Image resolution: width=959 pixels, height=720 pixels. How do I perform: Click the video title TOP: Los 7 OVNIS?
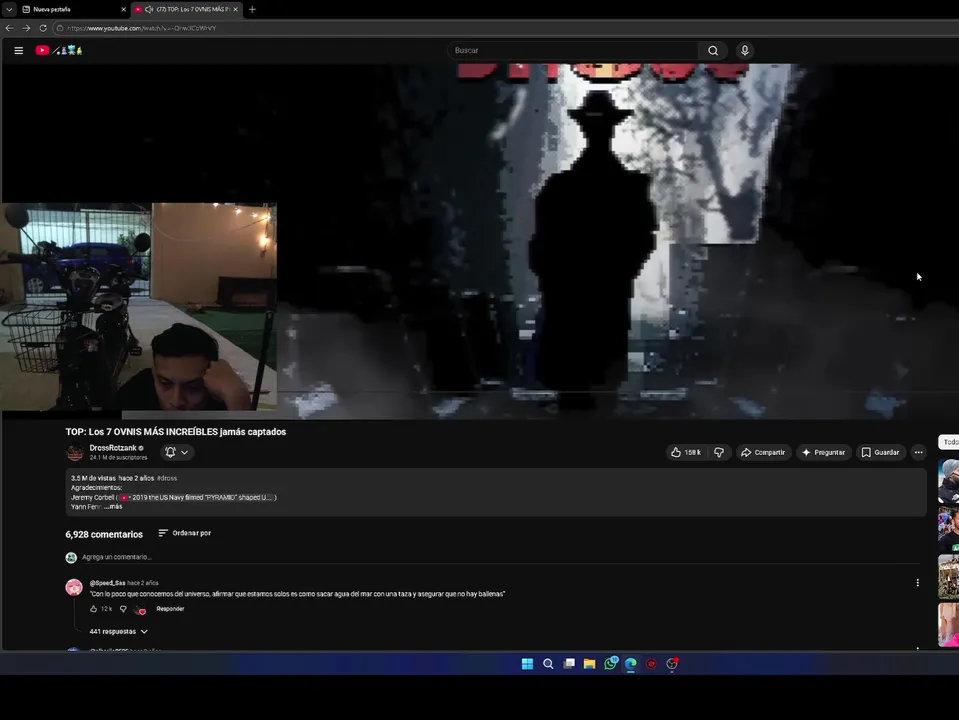click(x=176, y=432)
